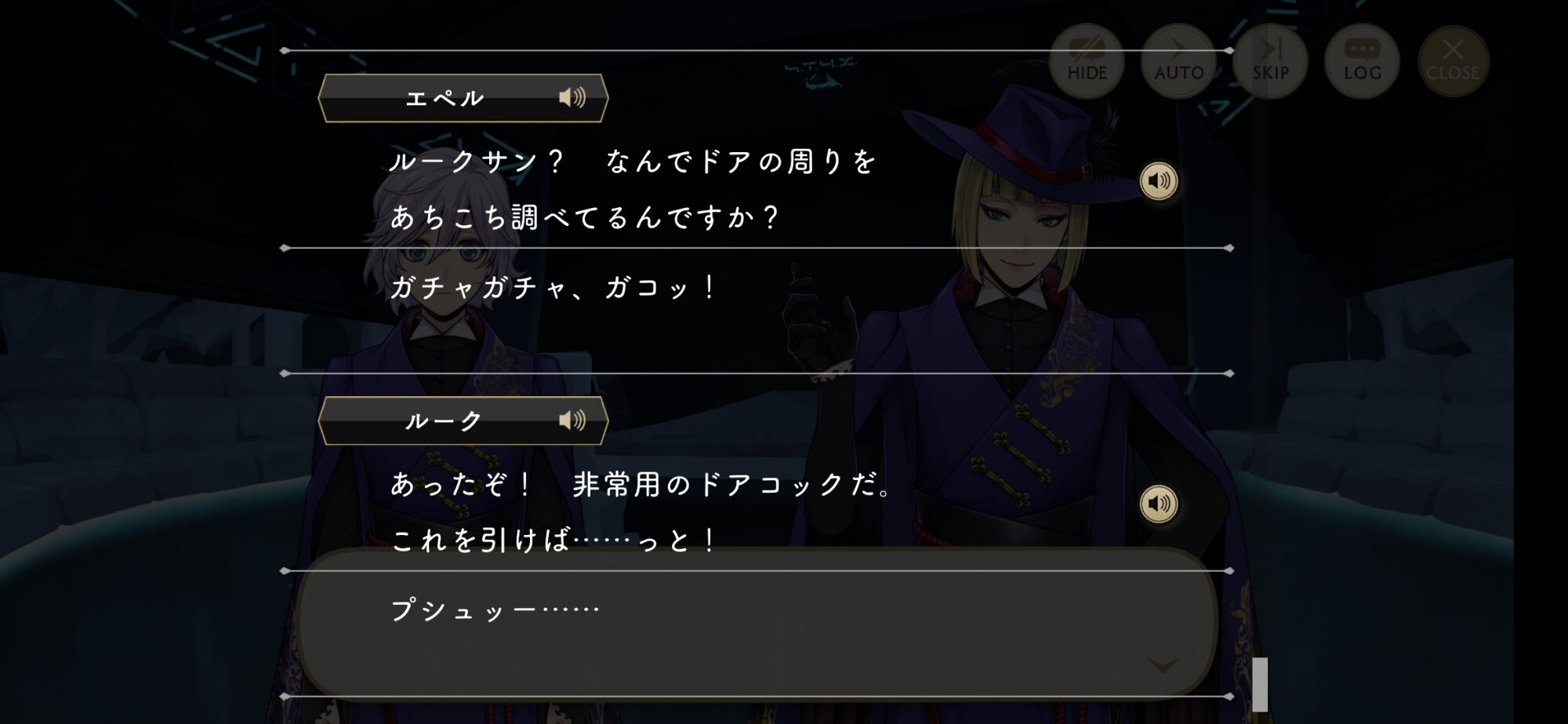Play round speaker for エペル's dialogue line
The image size is (1568, 724).
(x=1159, y=181)
